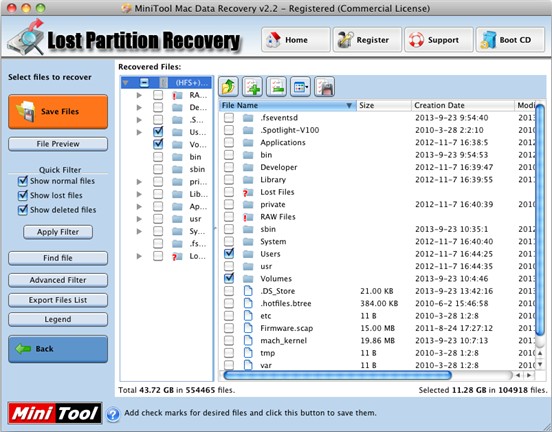Click the horizontal scrollbar thumb of file list
This screenshot has width=552, height=432.
pyautogui.click(x=337, y=375)
